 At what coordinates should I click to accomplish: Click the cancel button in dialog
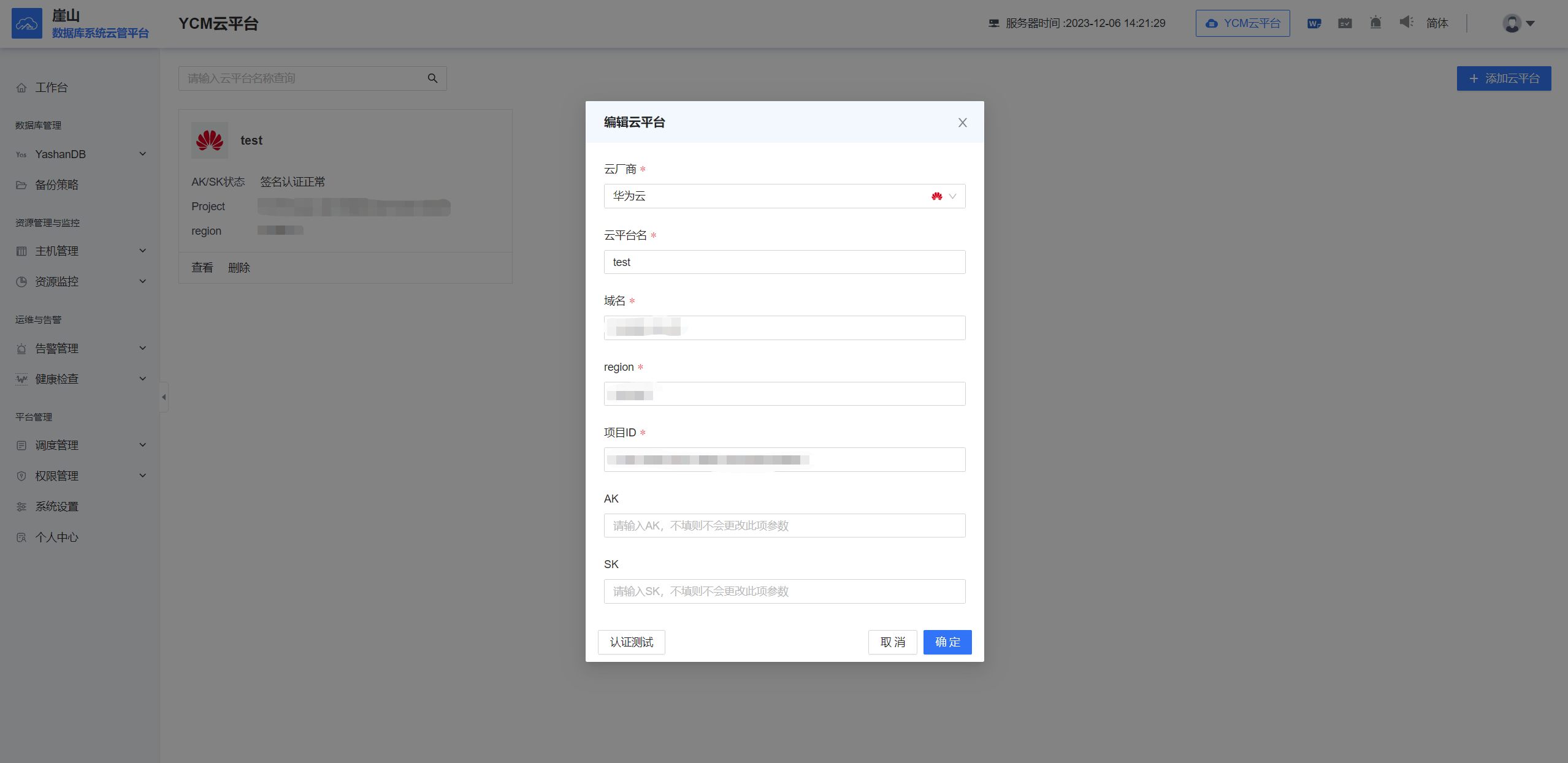click(892, 642)
